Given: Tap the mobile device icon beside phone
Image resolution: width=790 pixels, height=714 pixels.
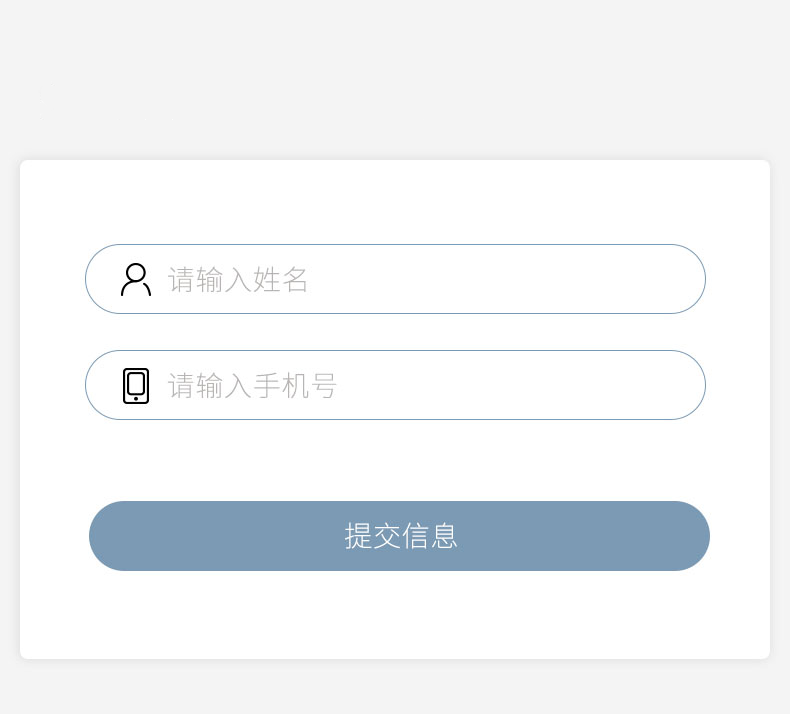Looking at the screenshot, I should (x=136, y=386).
